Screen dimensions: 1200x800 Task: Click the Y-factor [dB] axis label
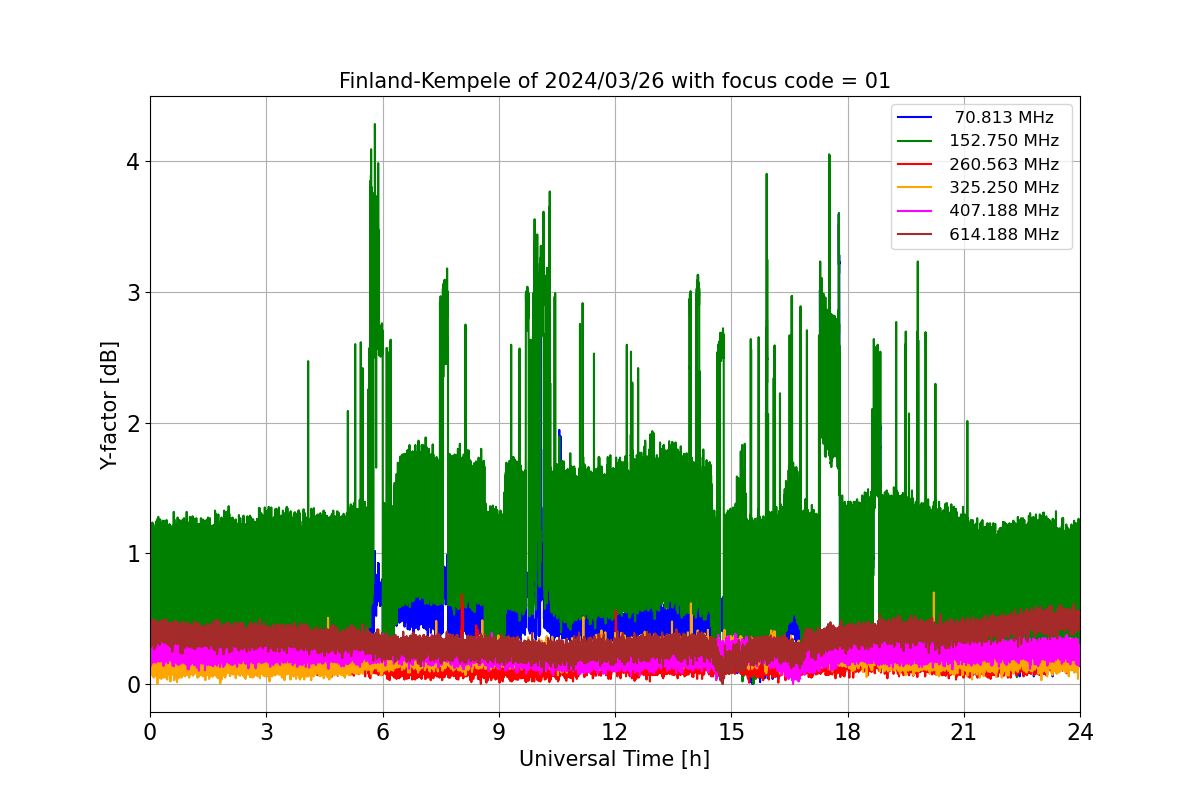tap(109, 405)
